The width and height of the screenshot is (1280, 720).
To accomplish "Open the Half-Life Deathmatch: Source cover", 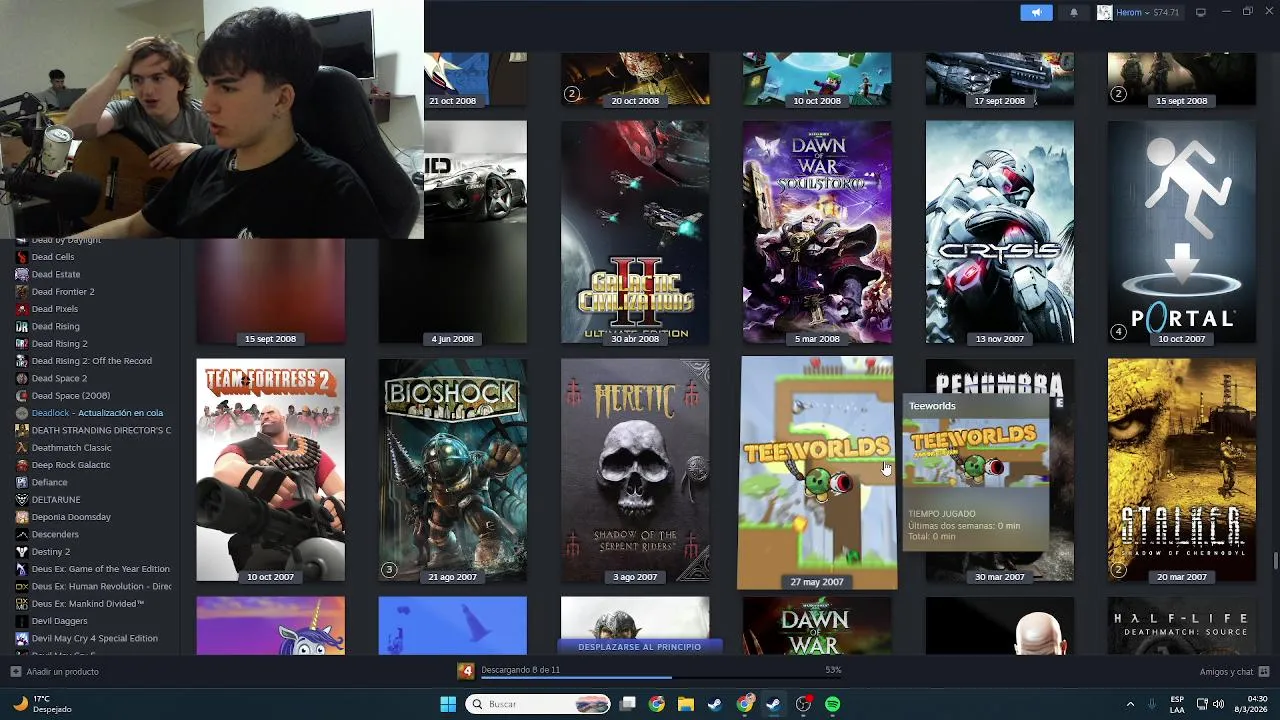I will coord(1181,626).
